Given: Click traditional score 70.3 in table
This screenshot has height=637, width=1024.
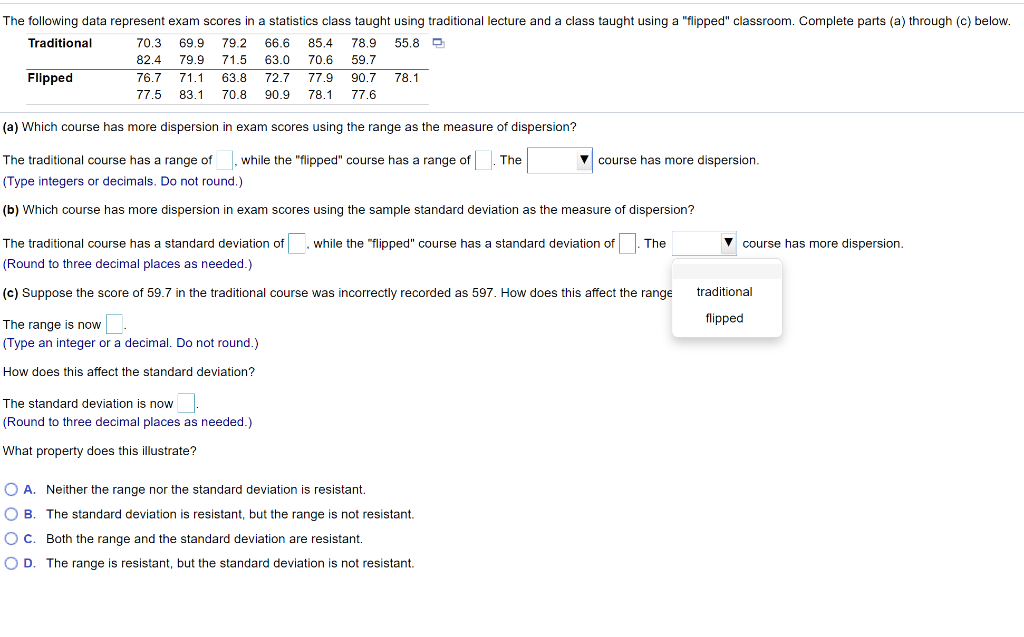Looking at the screenshot, I should point(149,43).
